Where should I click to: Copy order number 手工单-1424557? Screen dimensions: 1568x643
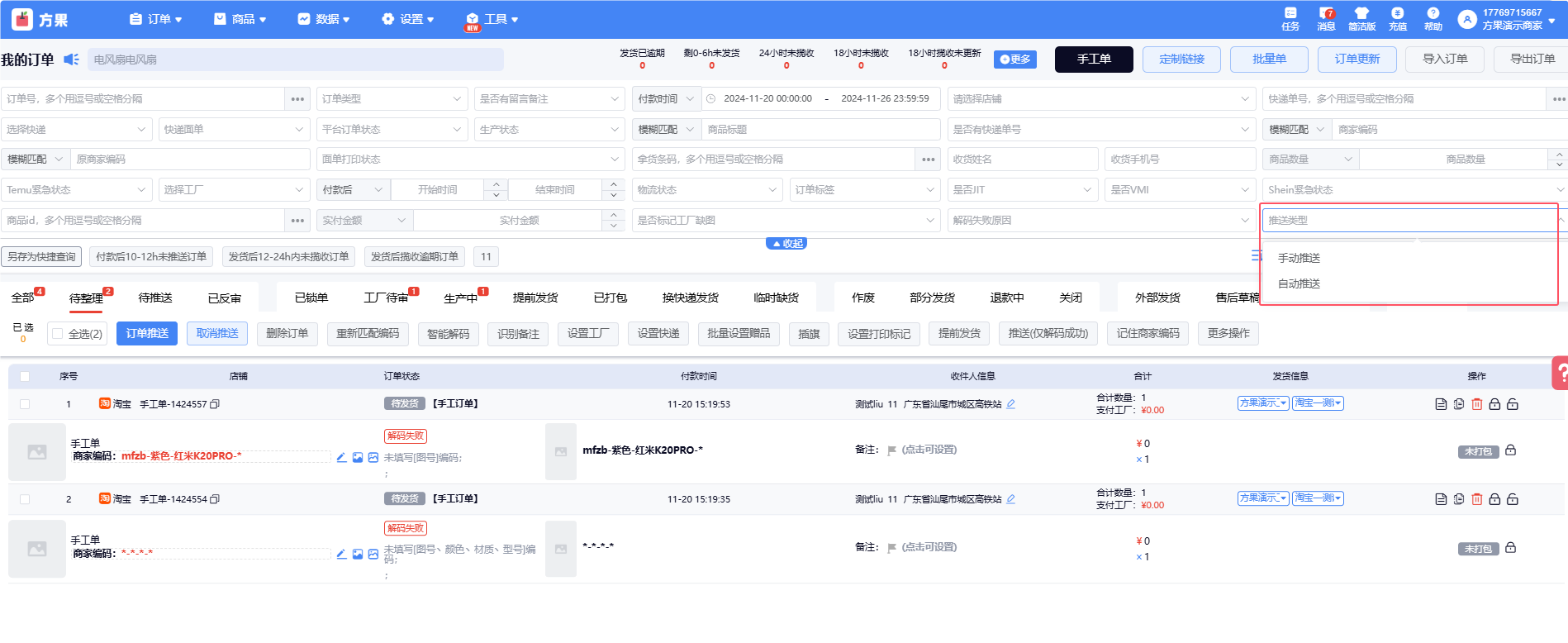(215, 404)
